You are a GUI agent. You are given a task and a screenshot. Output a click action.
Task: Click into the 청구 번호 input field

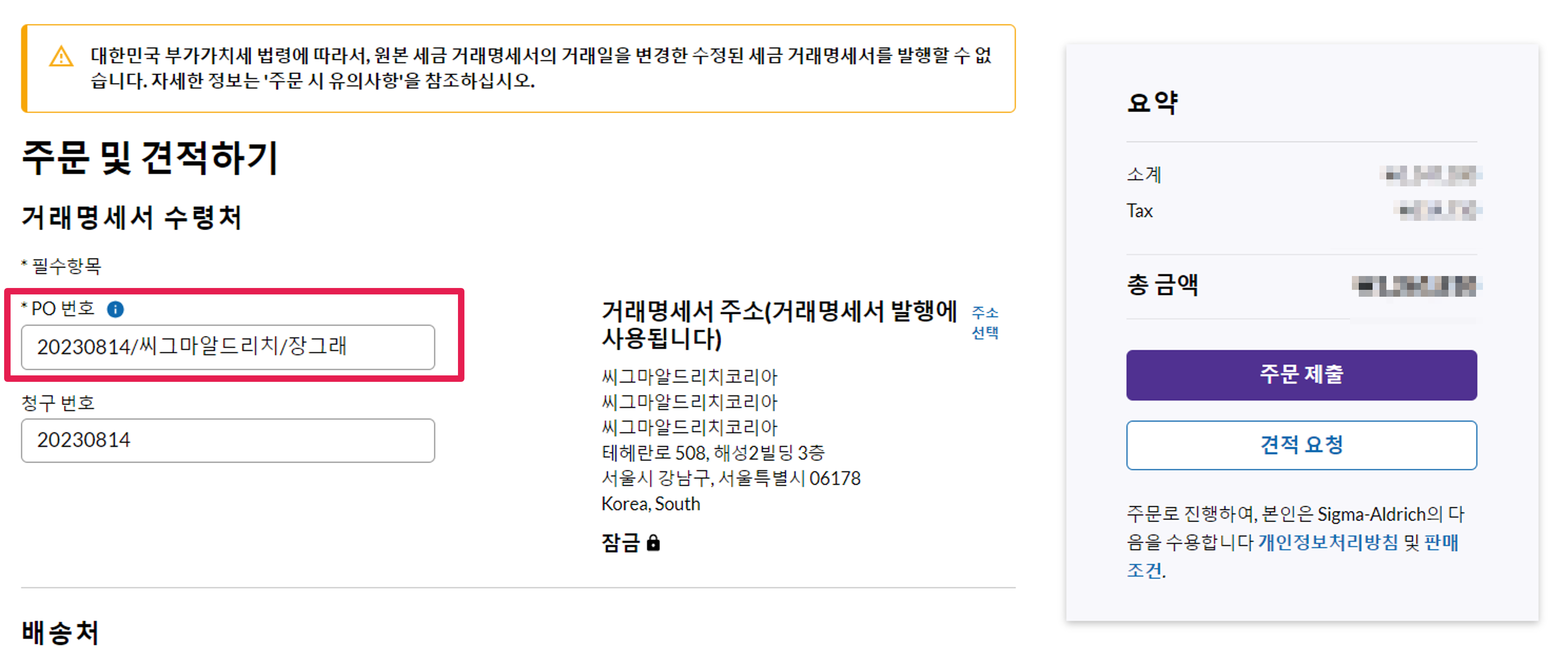pyautogui.click(x=228, y=440)
